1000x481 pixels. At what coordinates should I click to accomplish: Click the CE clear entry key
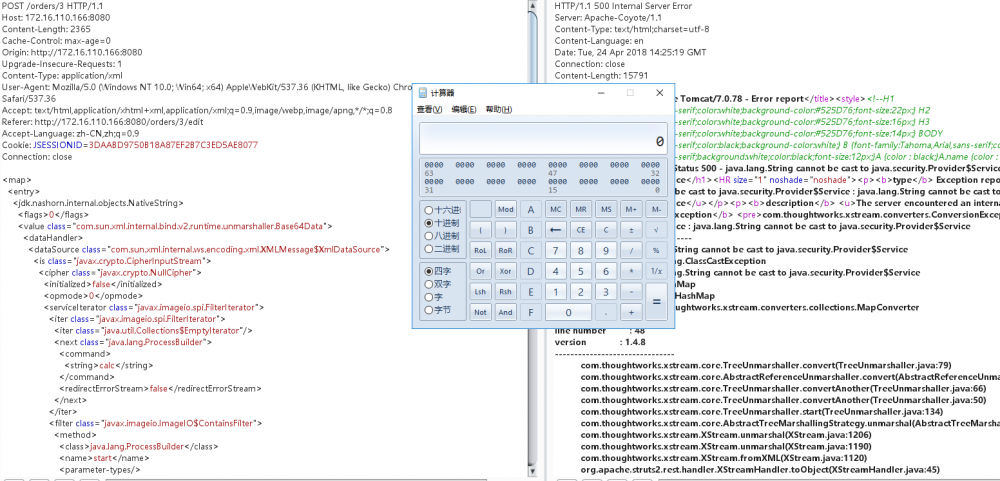(580, 230)
